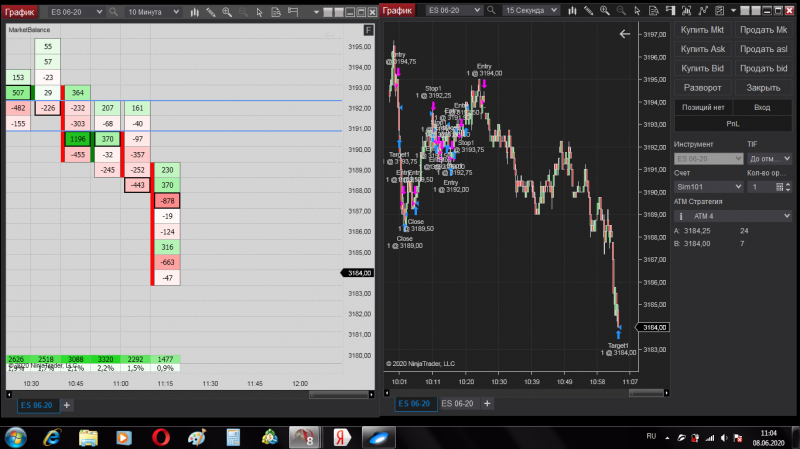The image size is (800, 449).
Task: Open indicators icon in right chart toolbar
Action: click(687, 10)
